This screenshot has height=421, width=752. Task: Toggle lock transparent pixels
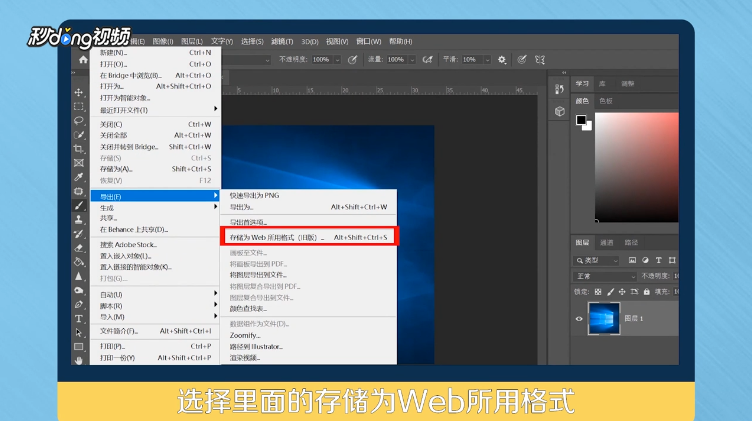click(x=598, y=292)
